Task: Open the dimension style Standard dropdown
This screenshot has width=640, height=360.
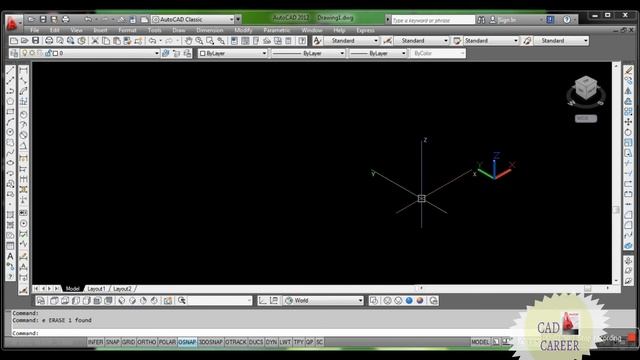Action: [422, 41]
